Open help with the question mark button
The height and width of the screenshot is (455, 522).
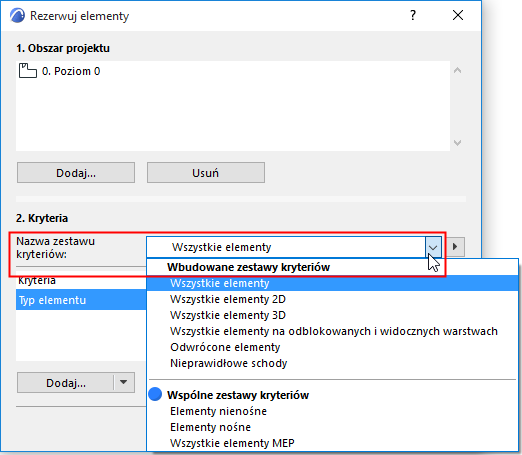point(413,15)
